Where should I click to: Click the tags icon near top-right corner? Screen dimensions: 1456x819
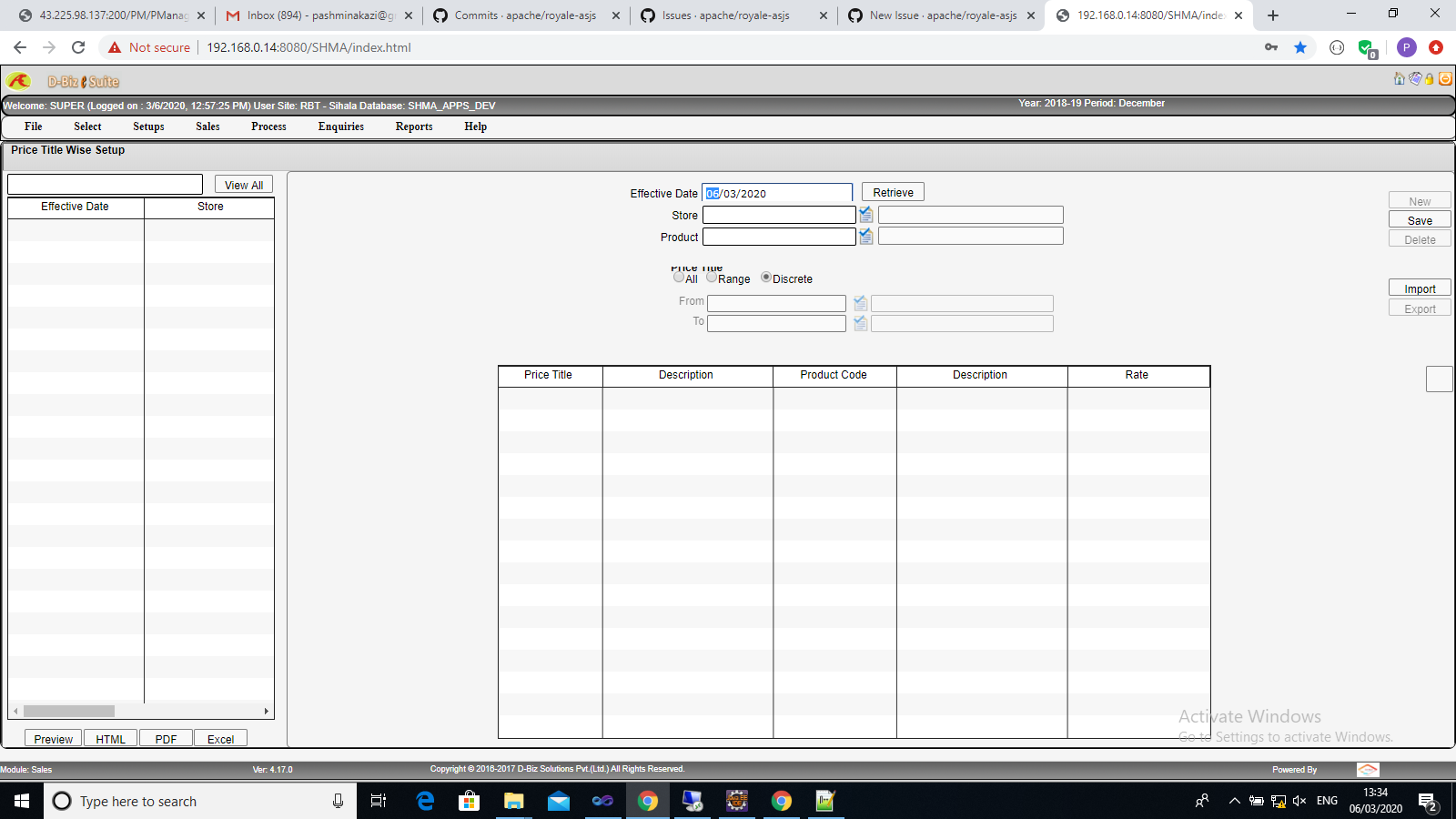coord(1415,78)
